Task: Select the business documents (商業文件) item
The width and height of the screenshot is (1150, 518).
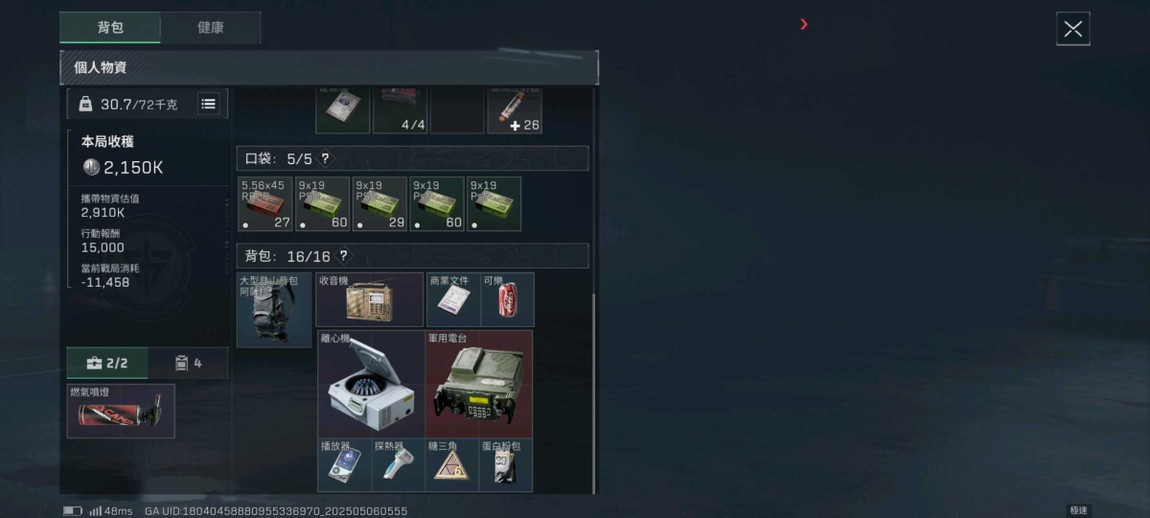Action: click(x=453, y=299)
